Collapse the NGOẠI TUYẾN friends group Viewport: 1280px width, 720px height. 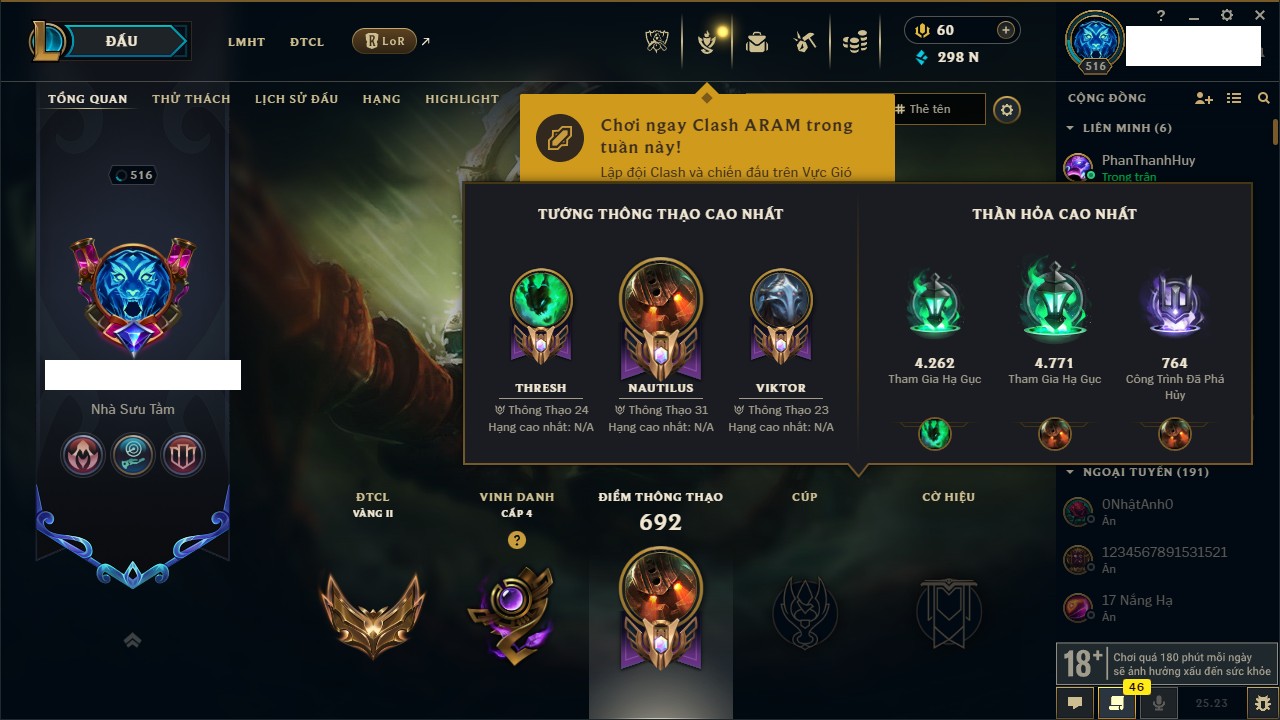click(1070, 472)
